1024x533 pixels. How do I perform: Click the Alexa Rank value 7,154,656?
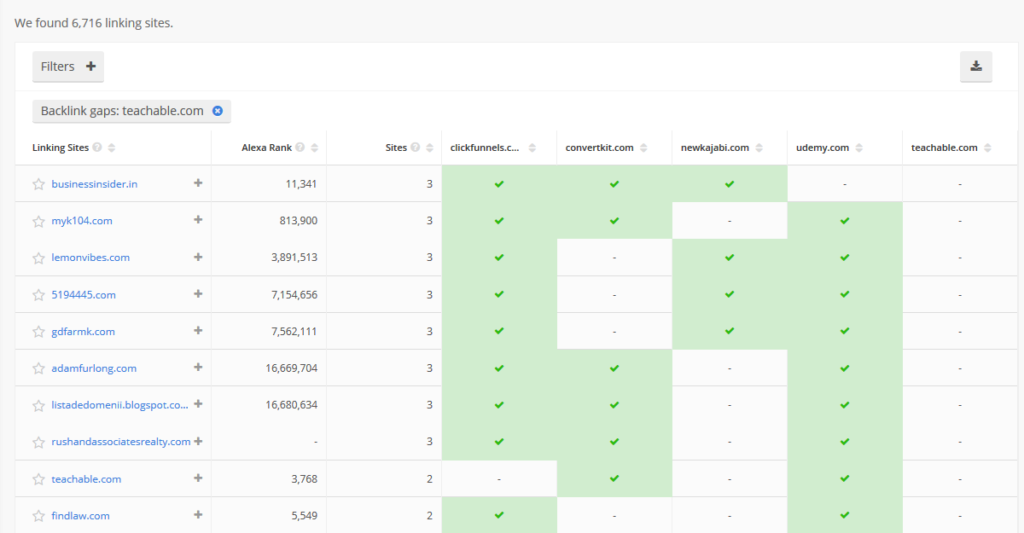click(295, 295)
